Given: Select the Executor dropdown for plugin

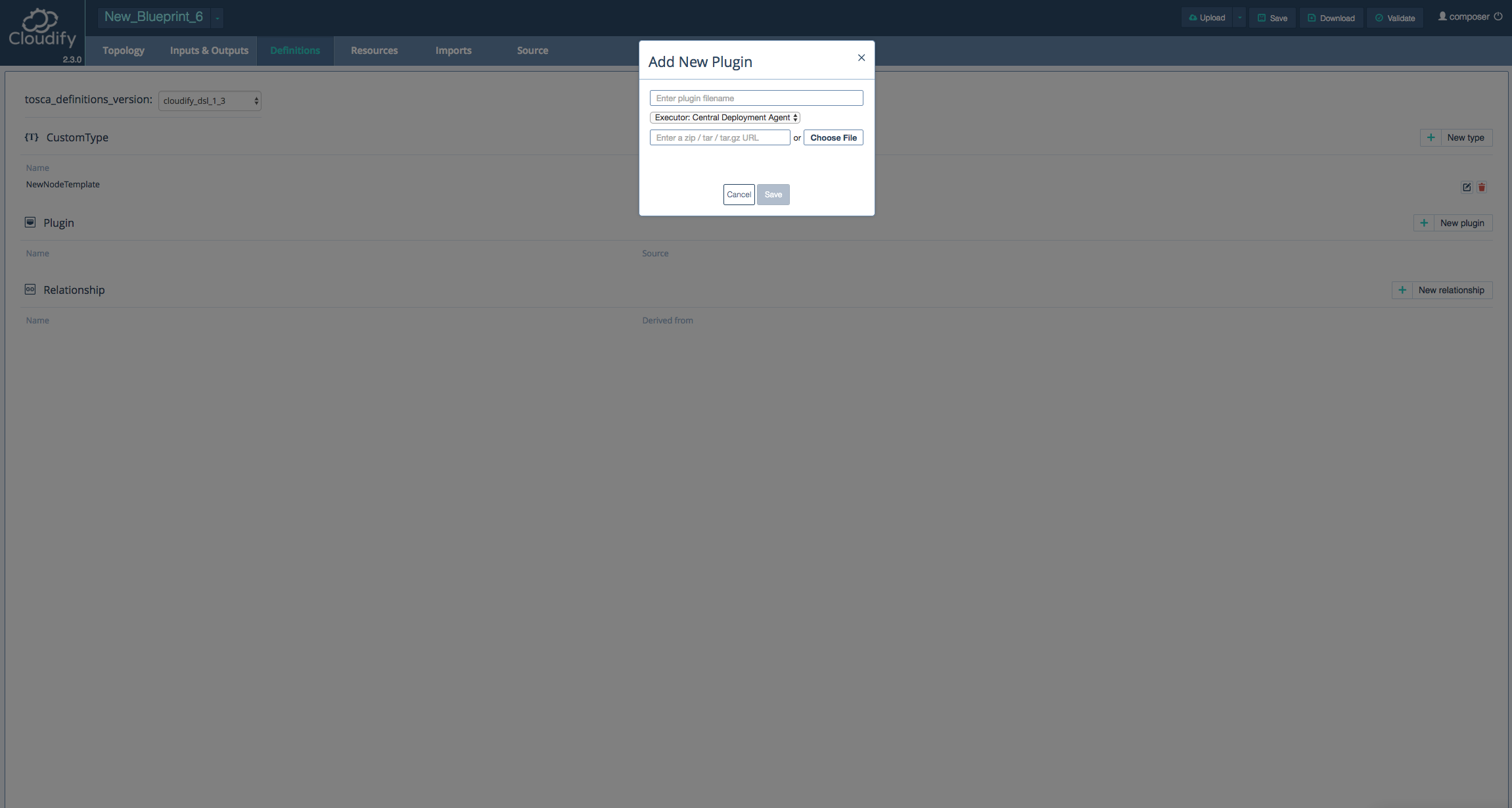Looking at the screenshot, I should point(724,117).
